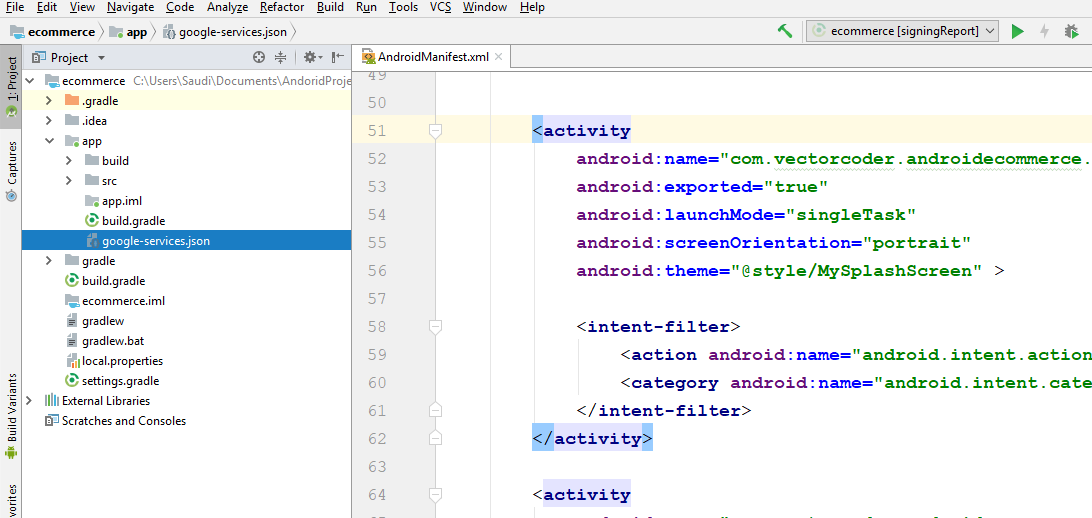Hide the Project tool window
This screenshot has width=1092, height=518.
click(x=338, y=58)
